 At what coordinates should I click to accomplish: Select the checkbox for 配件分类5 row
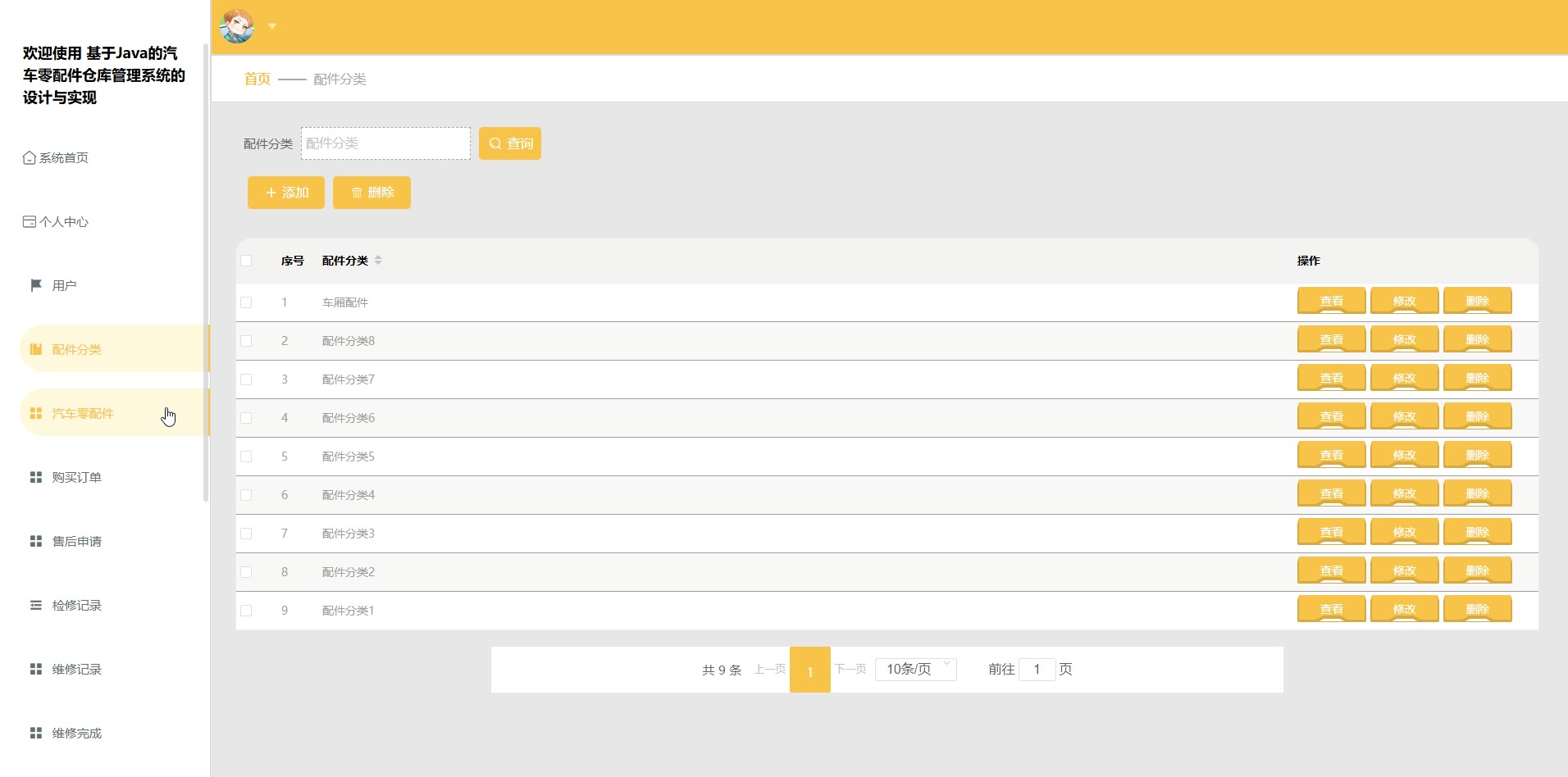246,457
